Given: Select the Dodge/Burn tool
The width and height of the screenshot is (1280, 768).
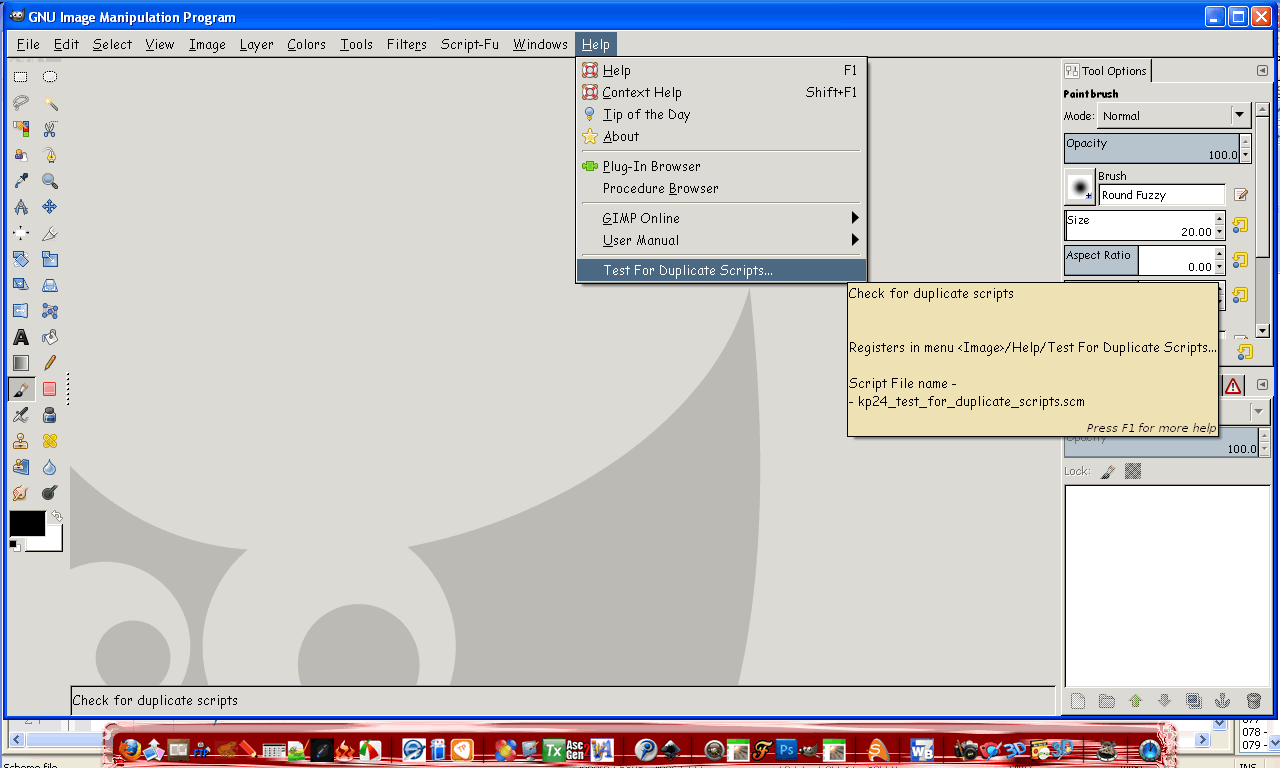Looking at the screenshot, I should 49,493.
